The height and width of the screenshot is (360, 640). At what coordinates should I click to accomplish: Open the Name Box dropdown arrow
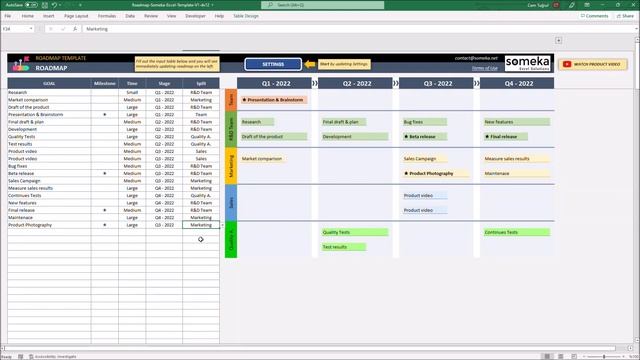click(x=31, y=29)
